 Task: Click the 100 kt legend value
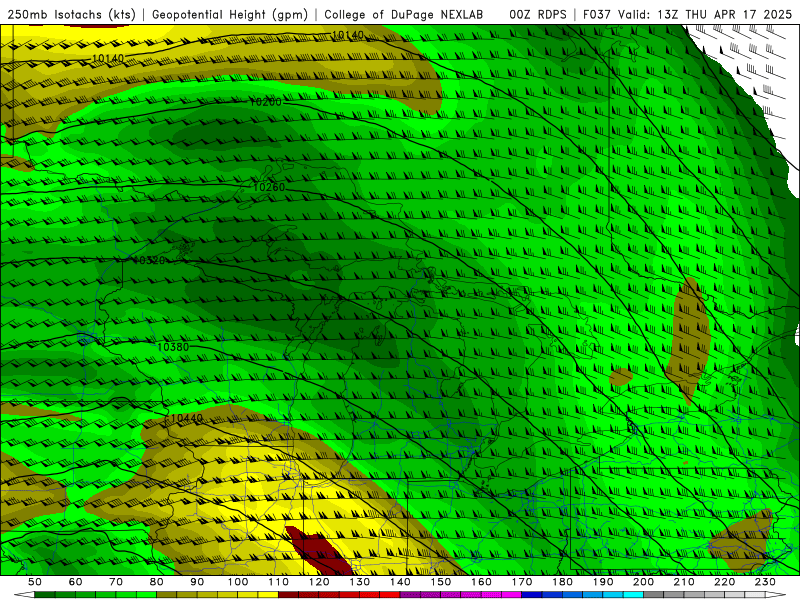point(238,582)
